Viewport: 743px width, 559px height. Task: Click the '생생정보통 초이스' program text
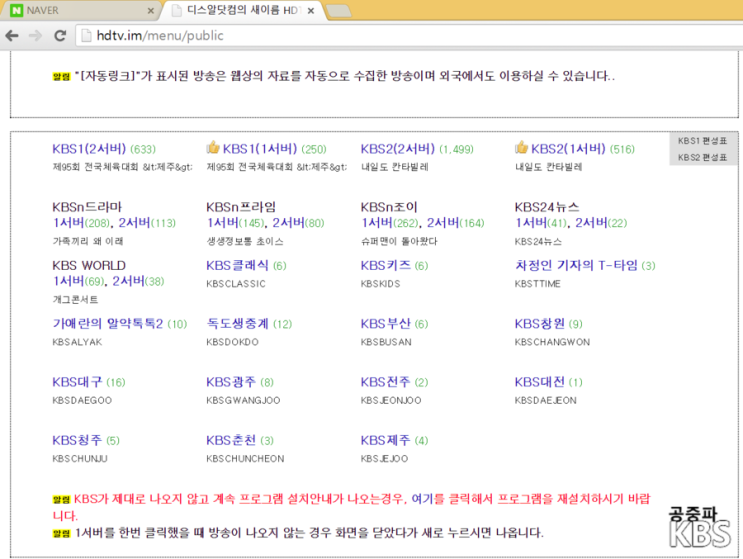click(245, 241)
